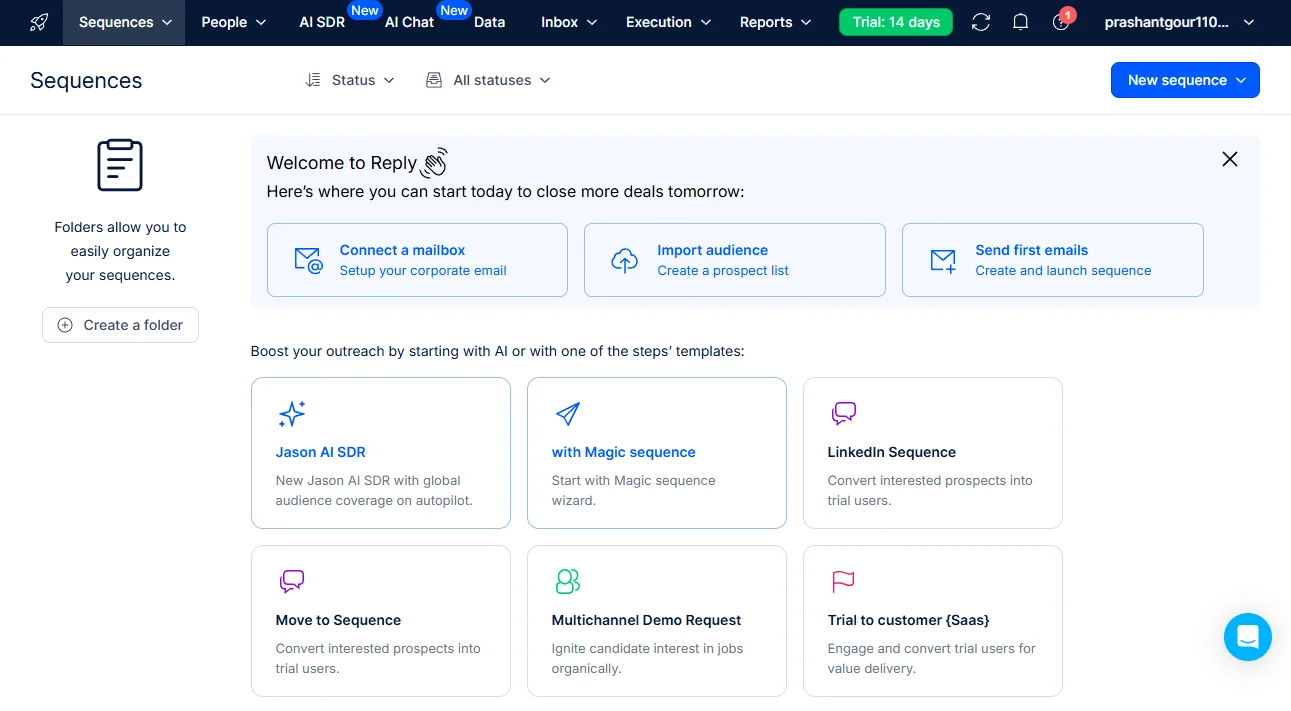Click the Magic sequence paper plane icon

coord(567,414)
